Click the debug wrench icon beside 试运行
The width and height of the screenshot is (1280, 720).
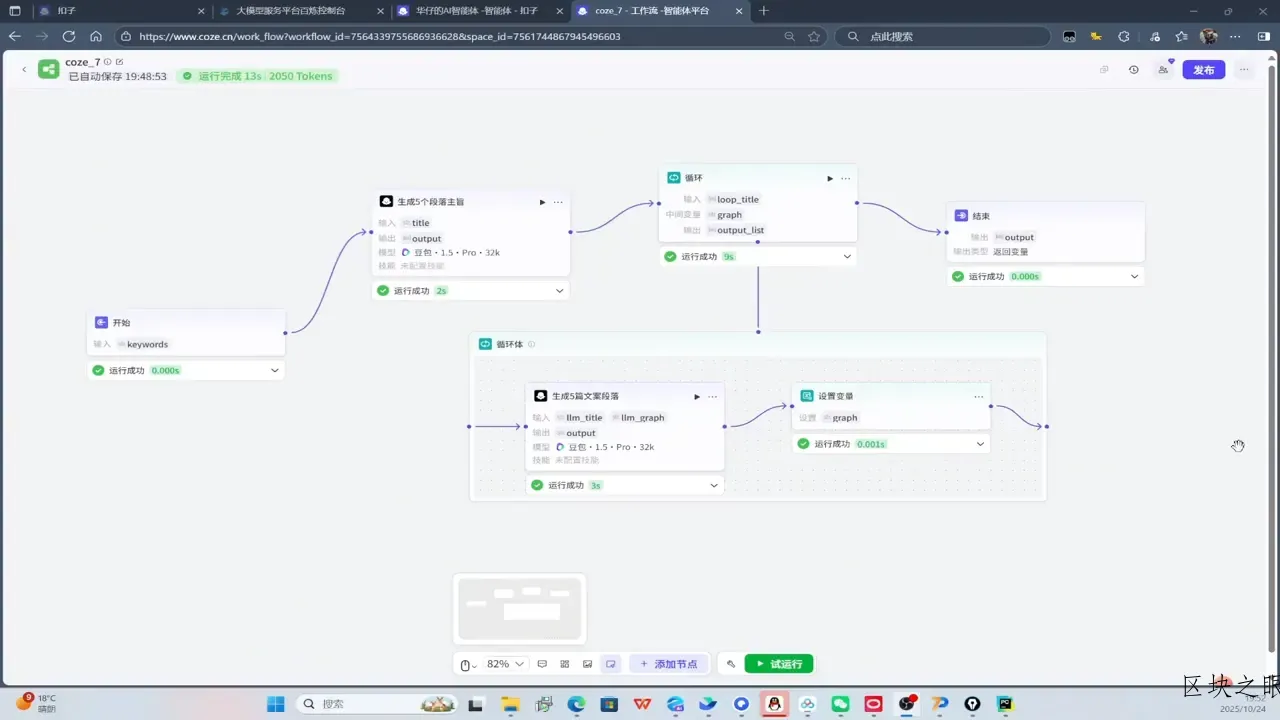731,664
